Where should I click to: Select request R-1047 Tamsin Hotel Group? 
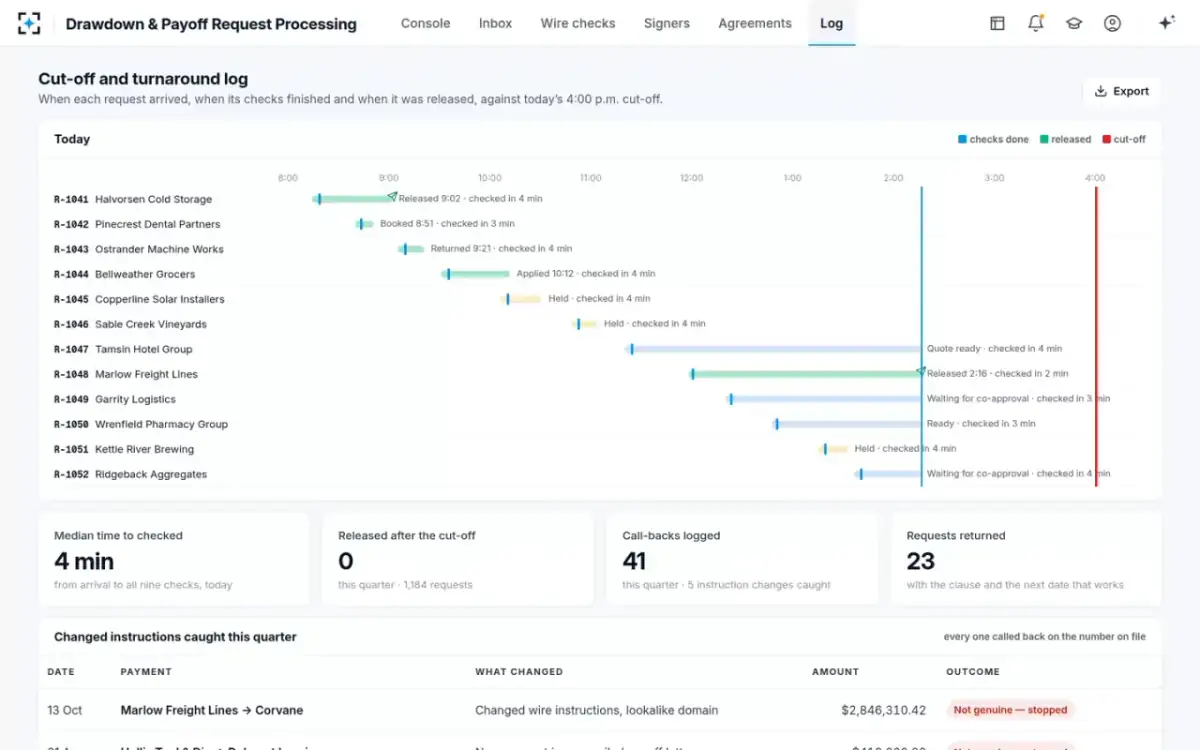coord(123,349)
